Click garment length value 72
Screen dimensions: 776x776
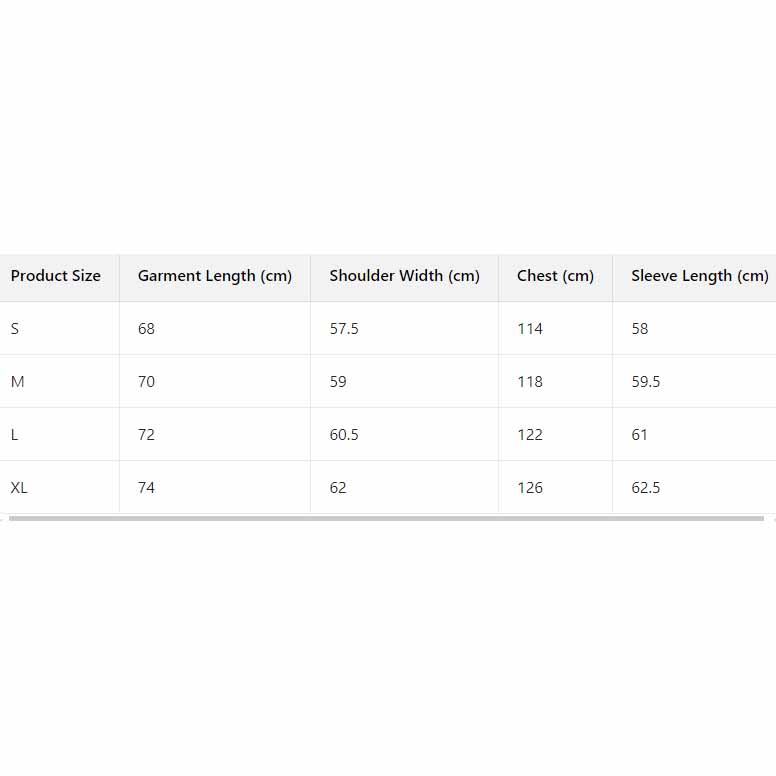point(147,435)
